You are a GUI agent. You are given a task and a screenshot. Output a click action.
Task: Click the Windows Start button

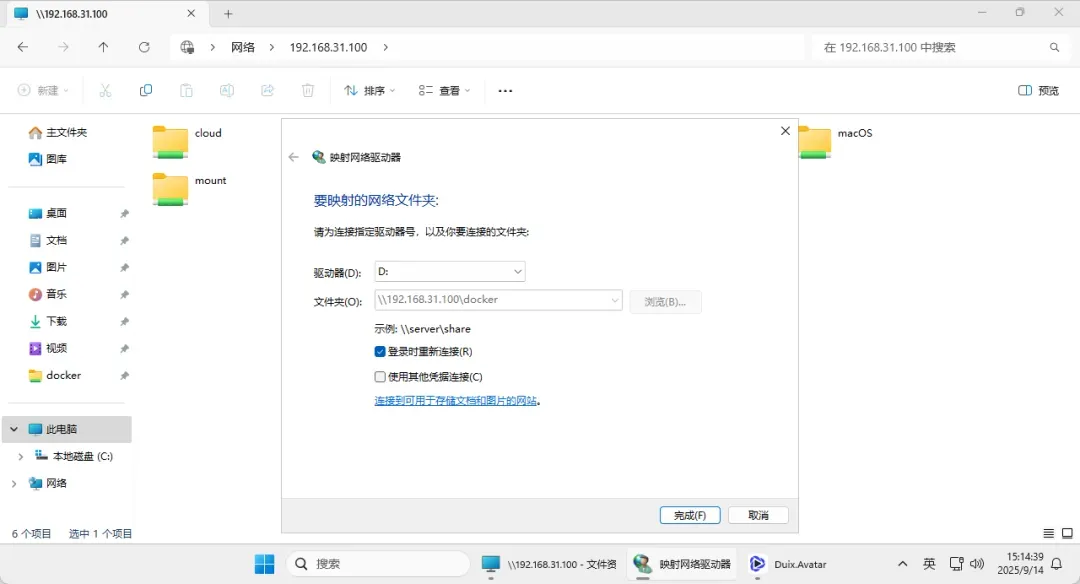[x=264, y=564]
